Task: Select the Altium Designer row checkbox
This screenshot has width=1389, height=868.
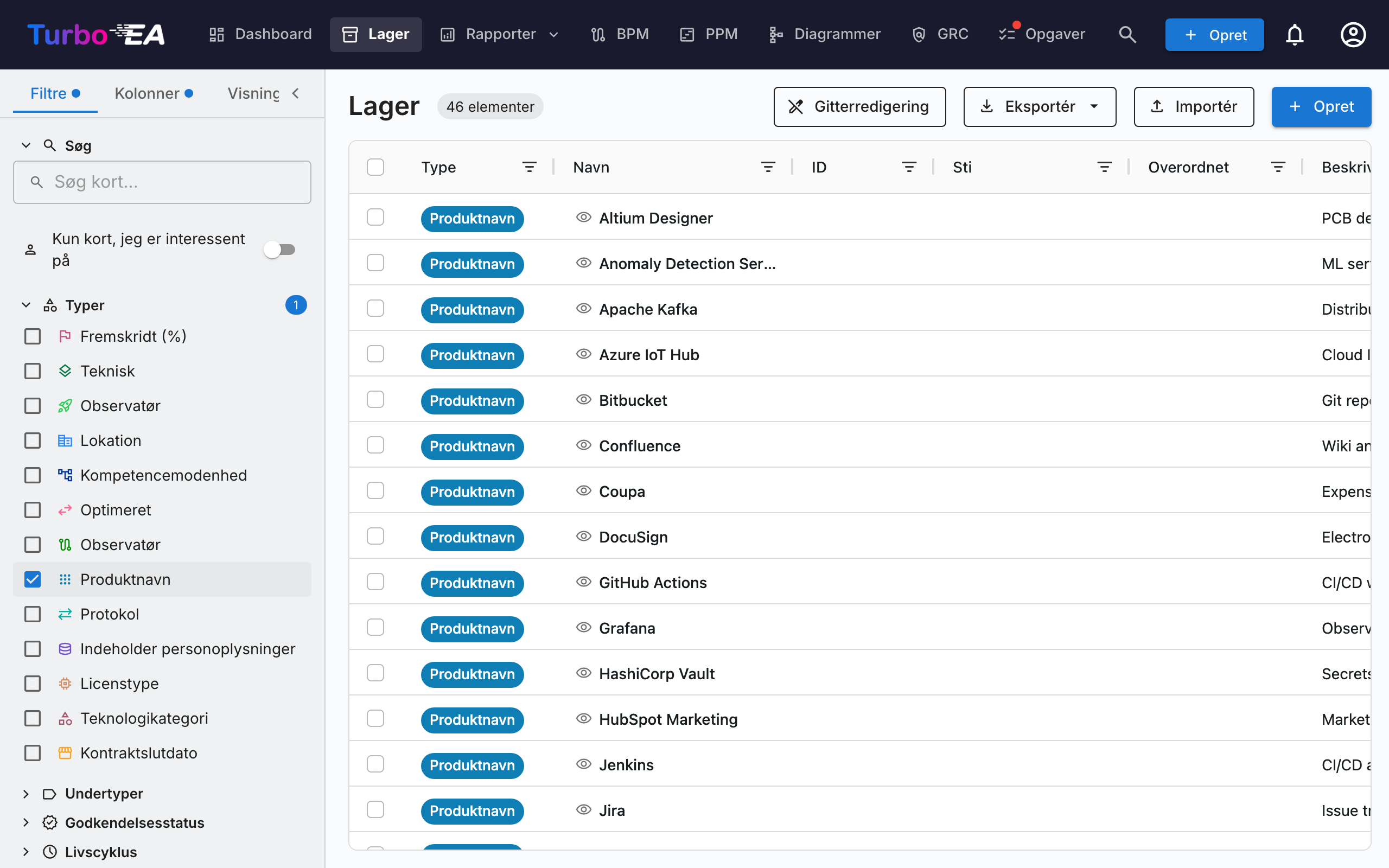Action: tap(375, 217)
